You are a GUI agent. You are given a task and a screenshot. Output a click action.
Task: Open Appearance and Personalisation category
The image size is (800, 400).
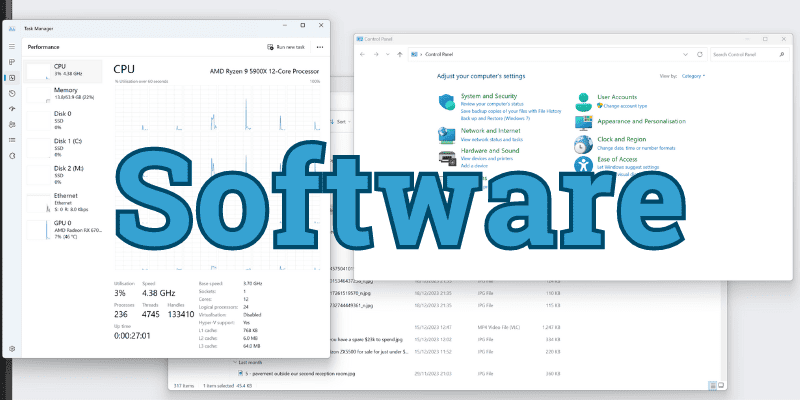(641, 121)
